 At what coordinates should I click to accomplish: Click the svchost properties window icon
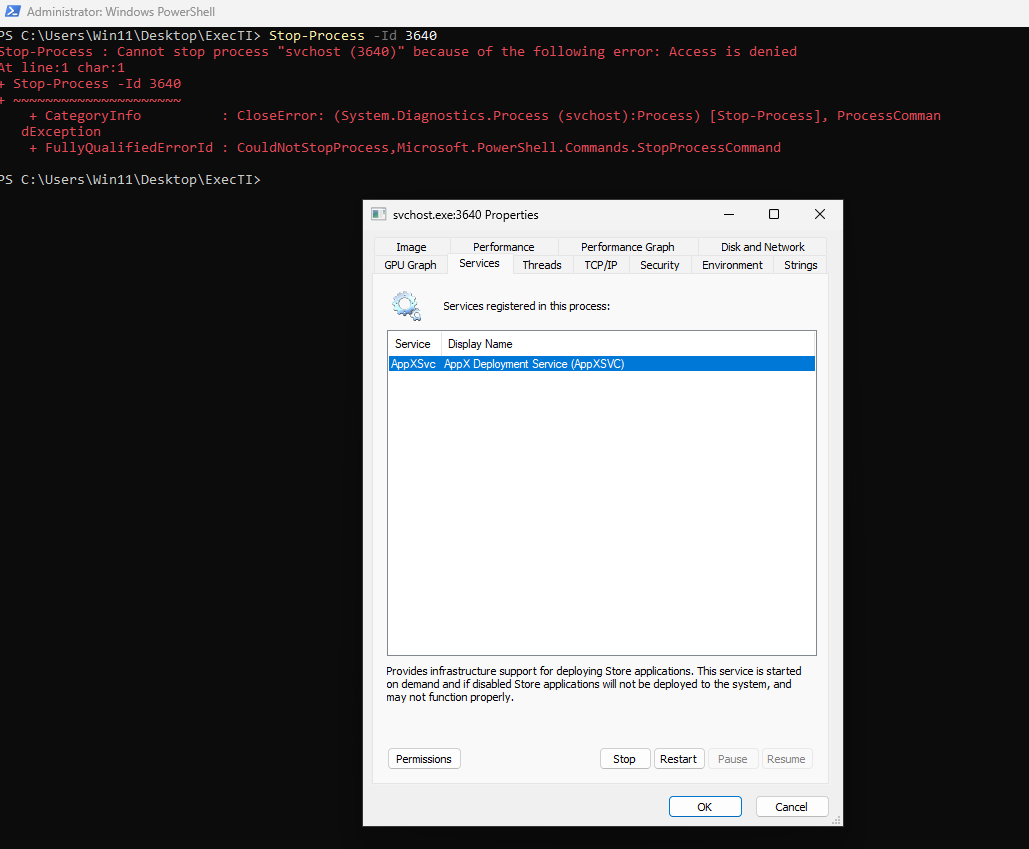click(x=378, y=214)
